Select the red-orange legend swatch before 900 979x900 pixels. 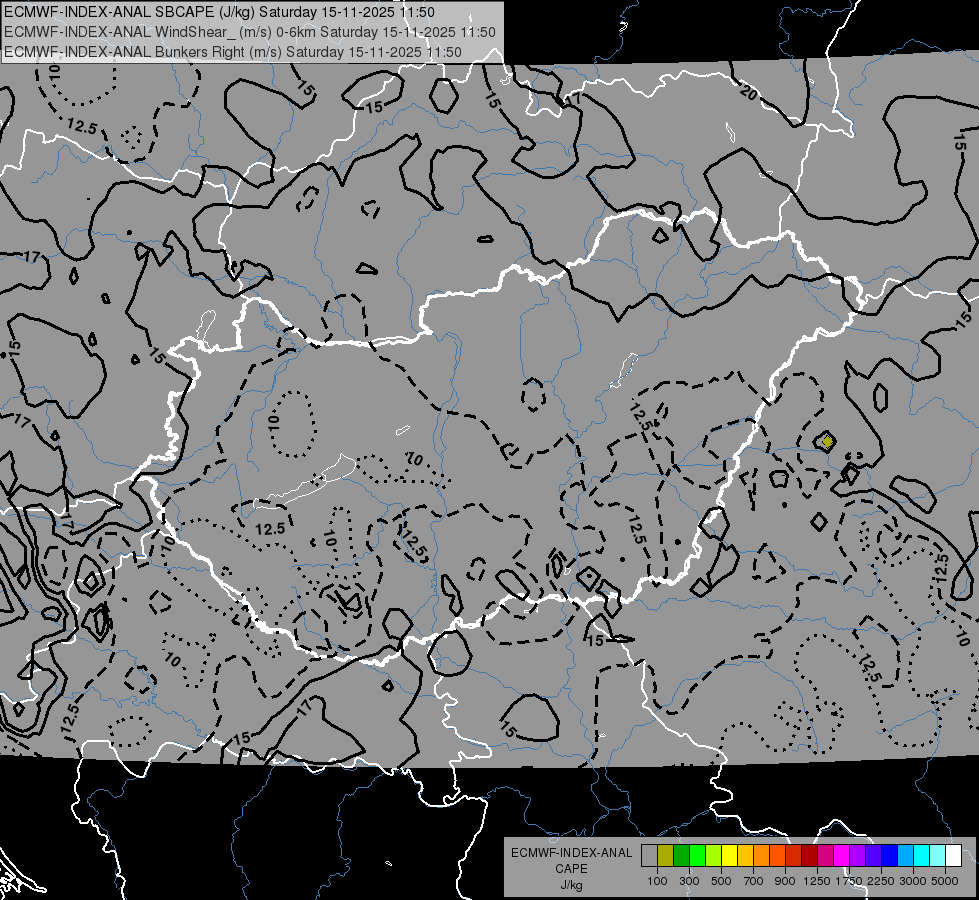point(777,855)
